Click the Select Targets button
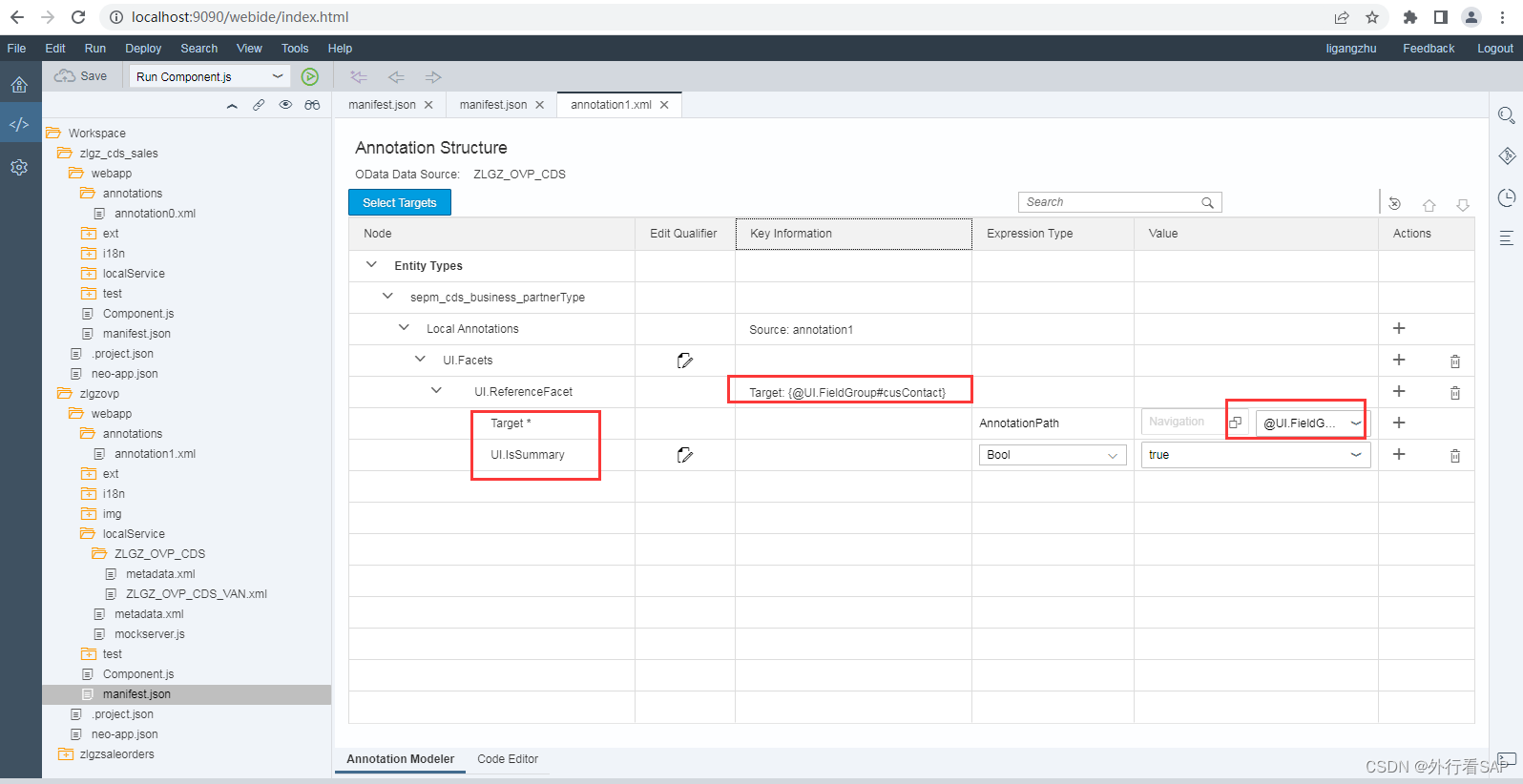1523x784 pixels. (x=399, y=202)
